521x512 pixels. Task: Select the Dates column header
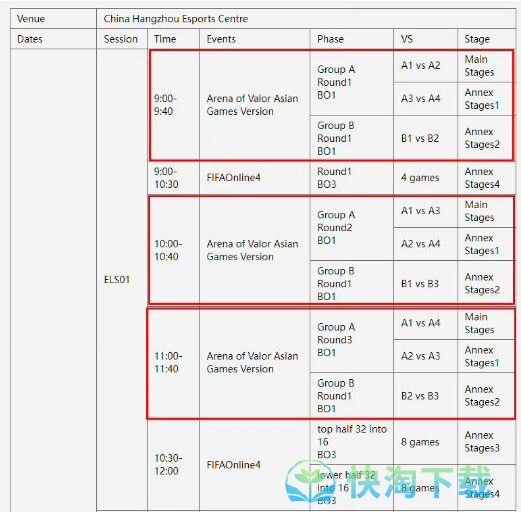(53, 39)
